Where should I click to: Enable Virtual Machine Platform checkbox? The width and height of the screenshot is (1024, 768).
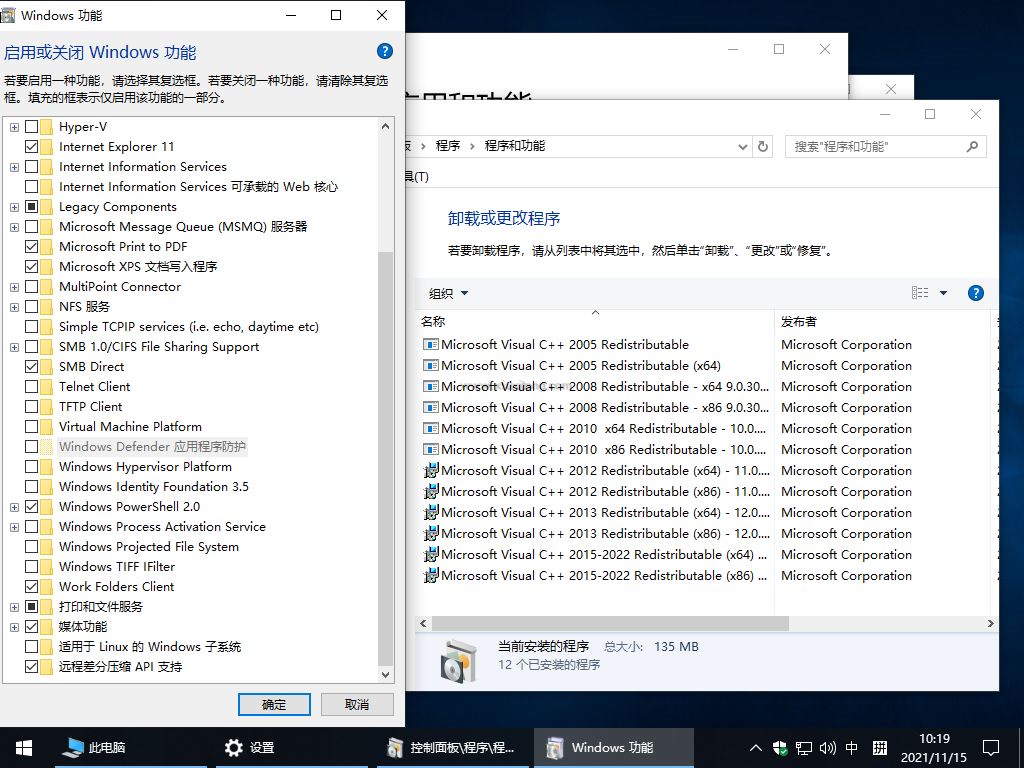pyautogui.click(x=31, y=426)
